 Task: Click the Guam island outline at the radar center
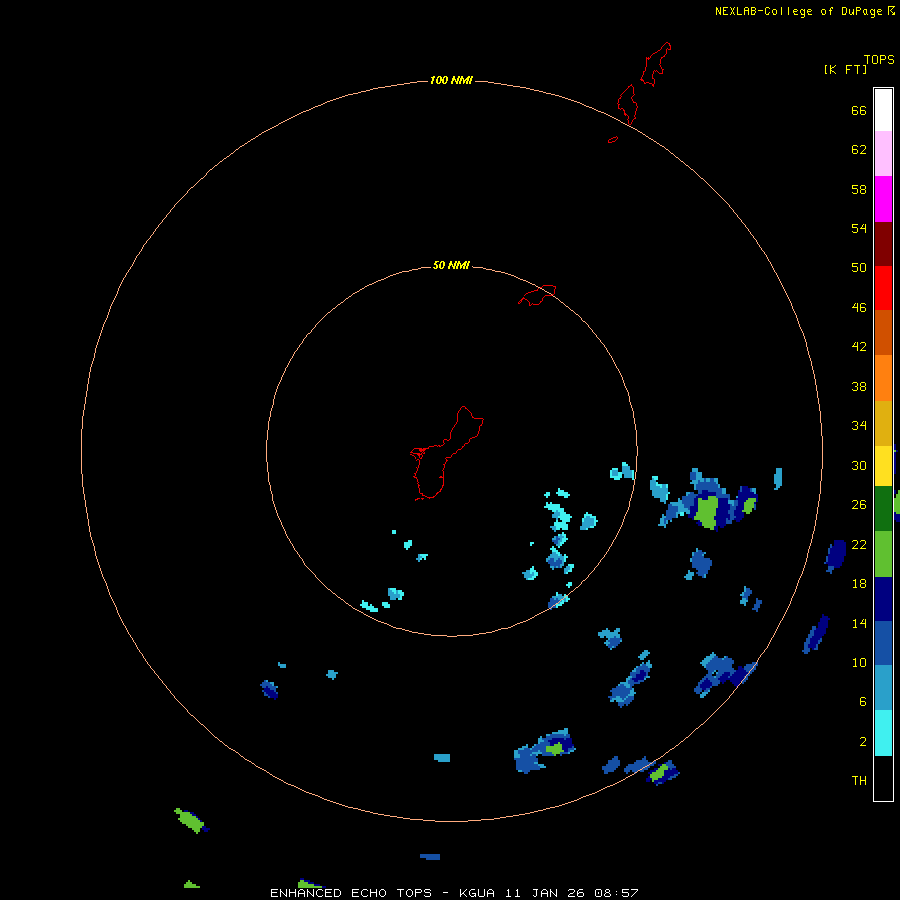point(445,453)
